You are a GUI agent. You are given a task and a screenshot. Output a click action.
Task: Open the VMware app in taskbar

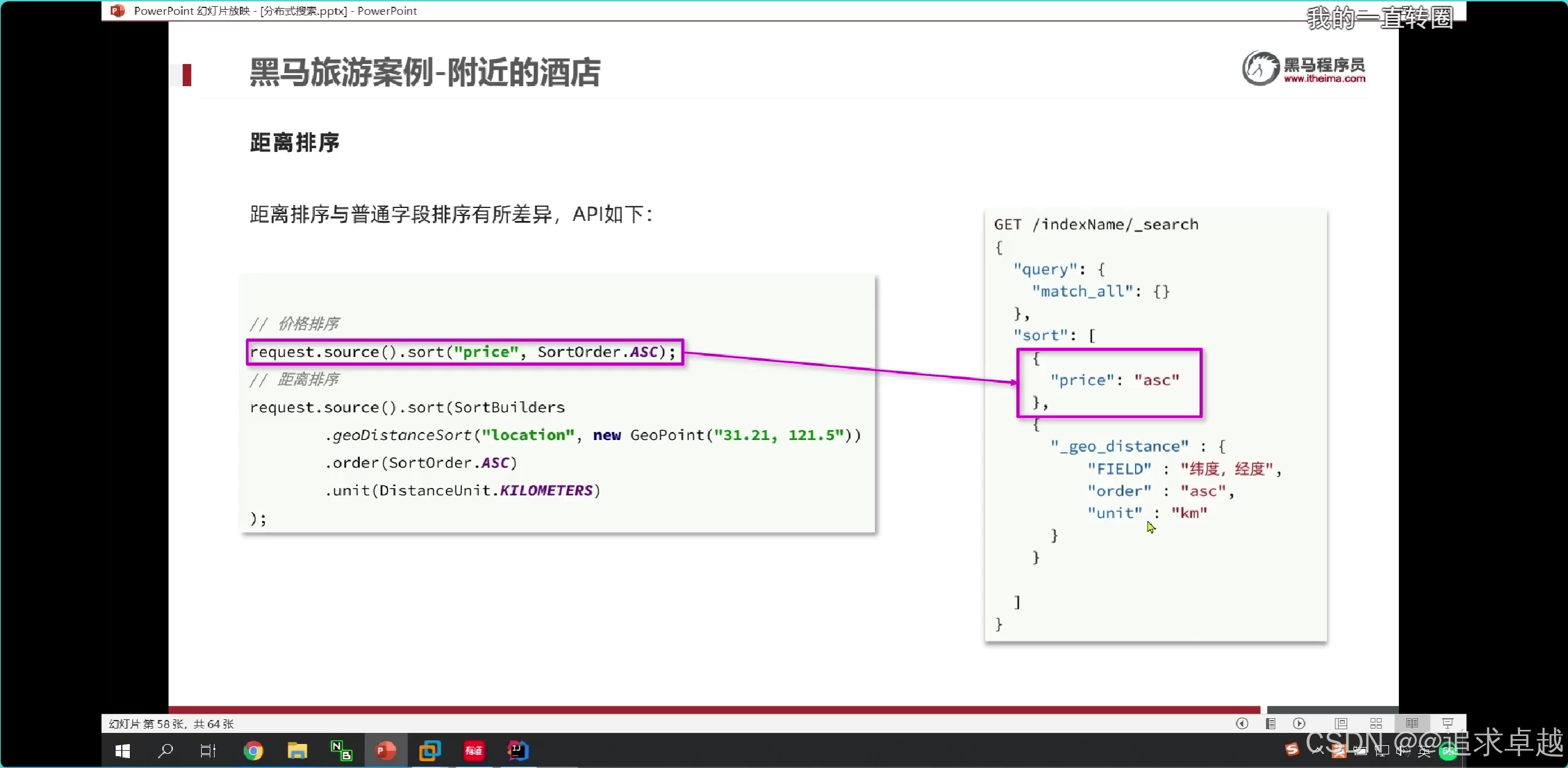click(429, 751)
